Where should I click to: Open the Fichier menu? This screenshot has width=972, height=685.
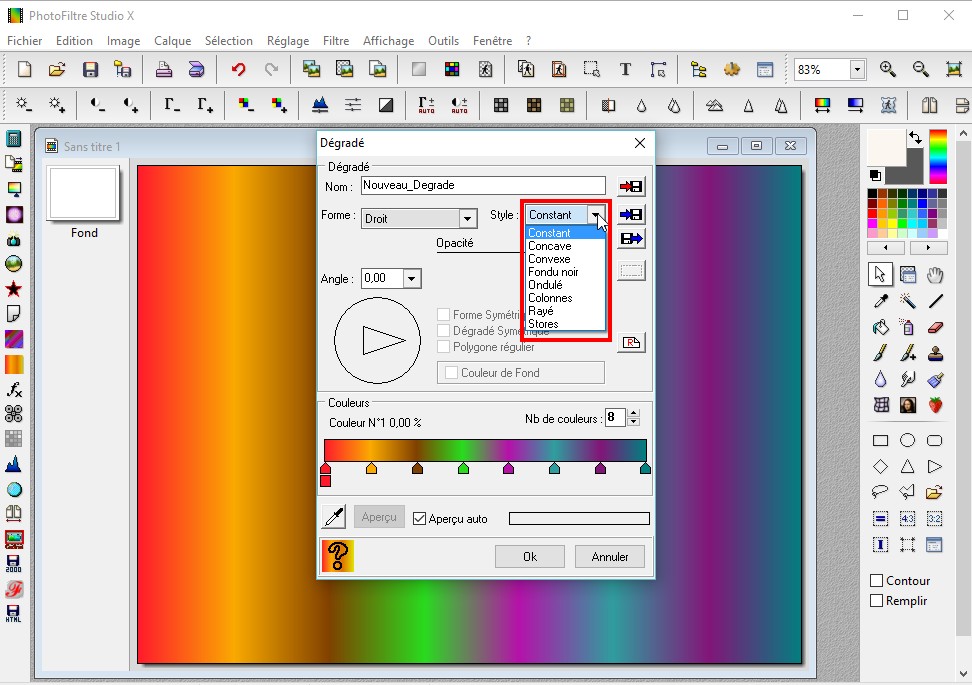click(25, 41)
